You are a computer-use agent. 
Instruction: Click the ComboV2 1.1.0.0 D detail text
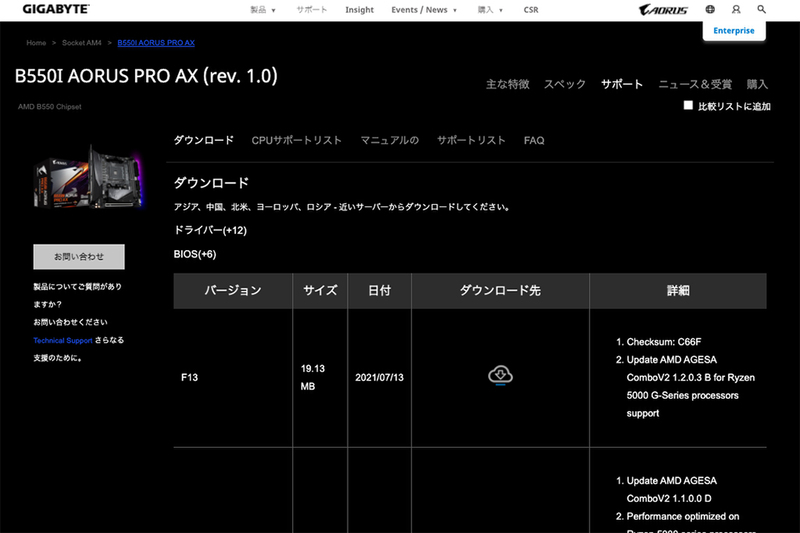pyautogui.click(x=669, y=498)
